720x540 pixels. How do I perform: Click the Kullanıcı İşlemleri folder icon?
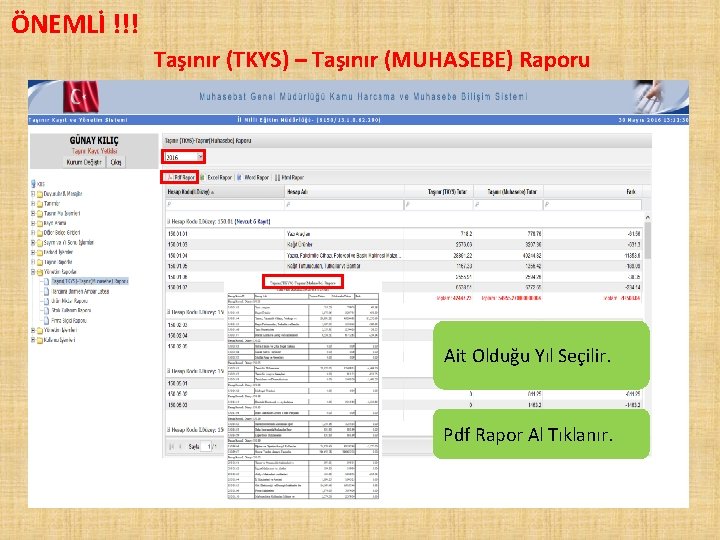(40, 340)
